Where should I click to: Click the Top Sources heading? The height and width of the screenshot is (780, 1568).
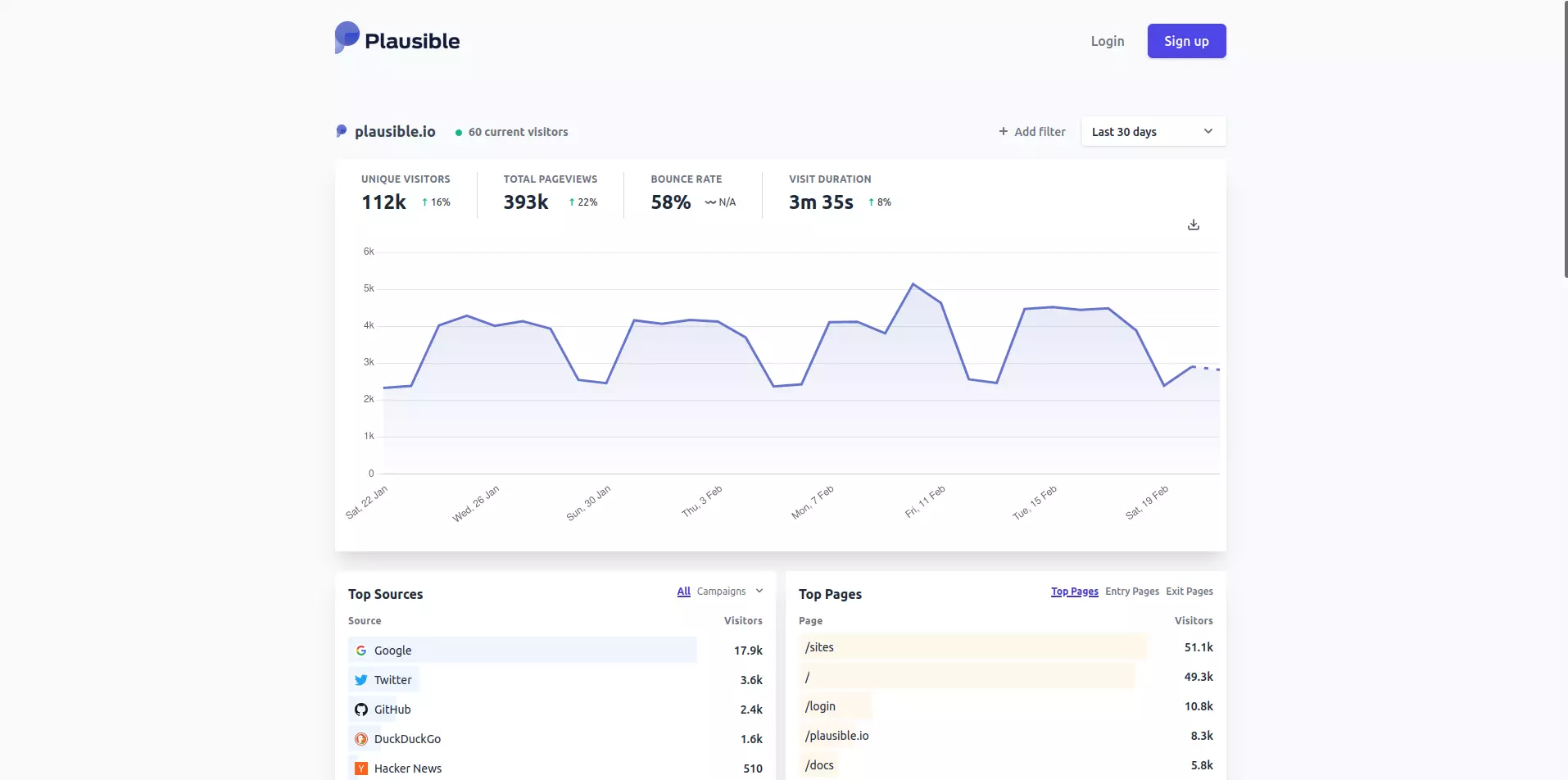pos(385,594)
